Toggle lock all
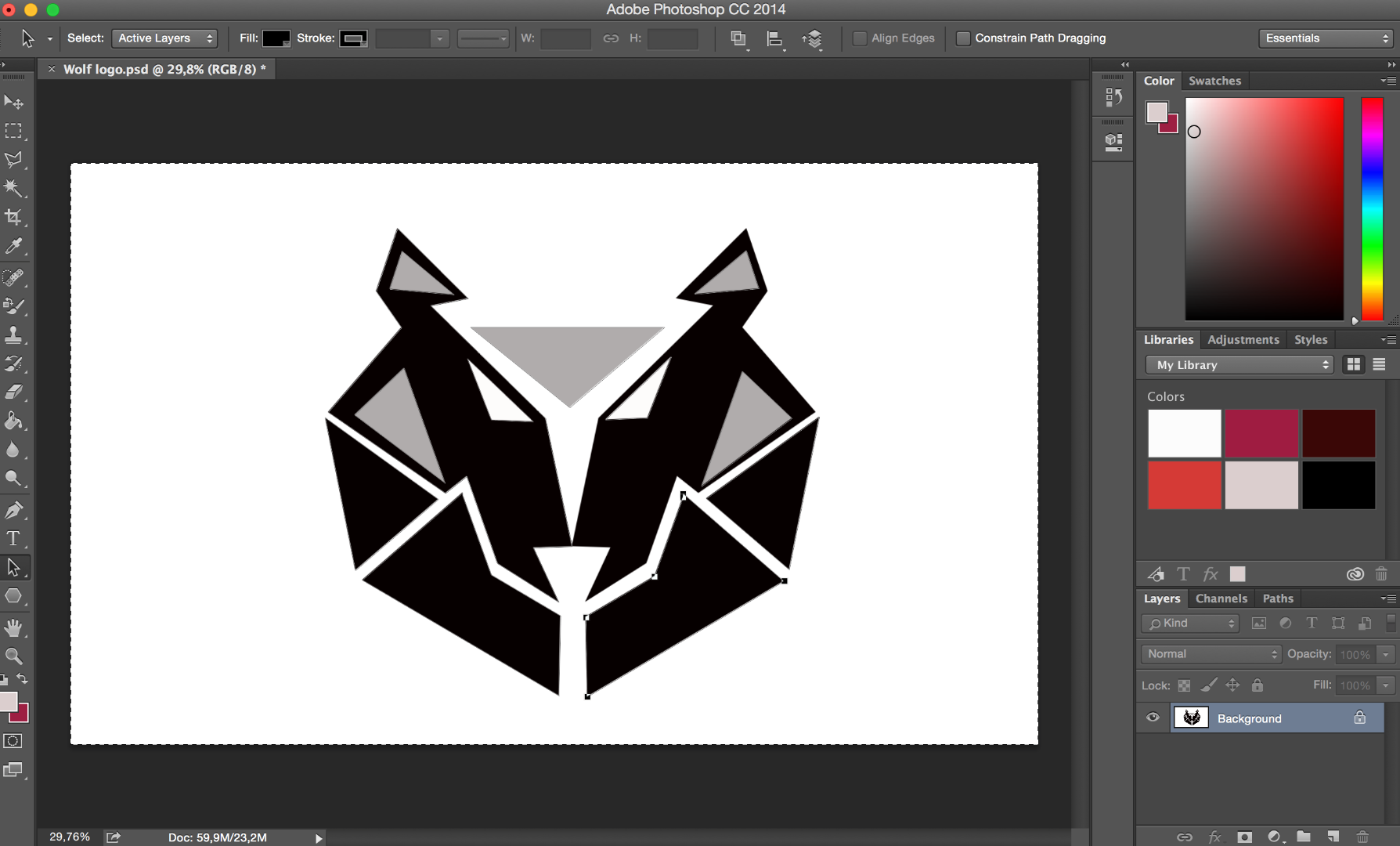Image resolution: width=1400 pixels, height=846 pixels. (x=1257, y=685)
